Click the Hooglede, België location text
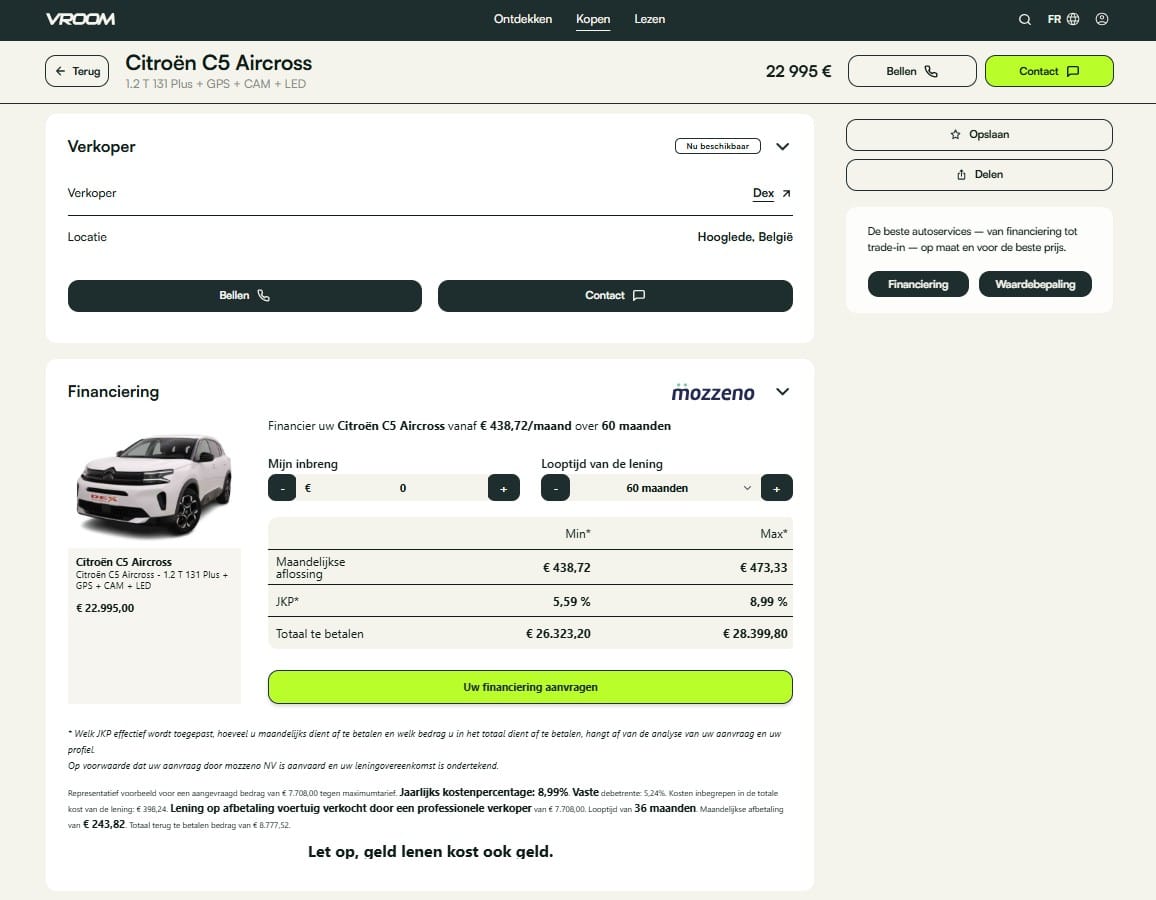1156x900 pixels. [x=745, y=237]
